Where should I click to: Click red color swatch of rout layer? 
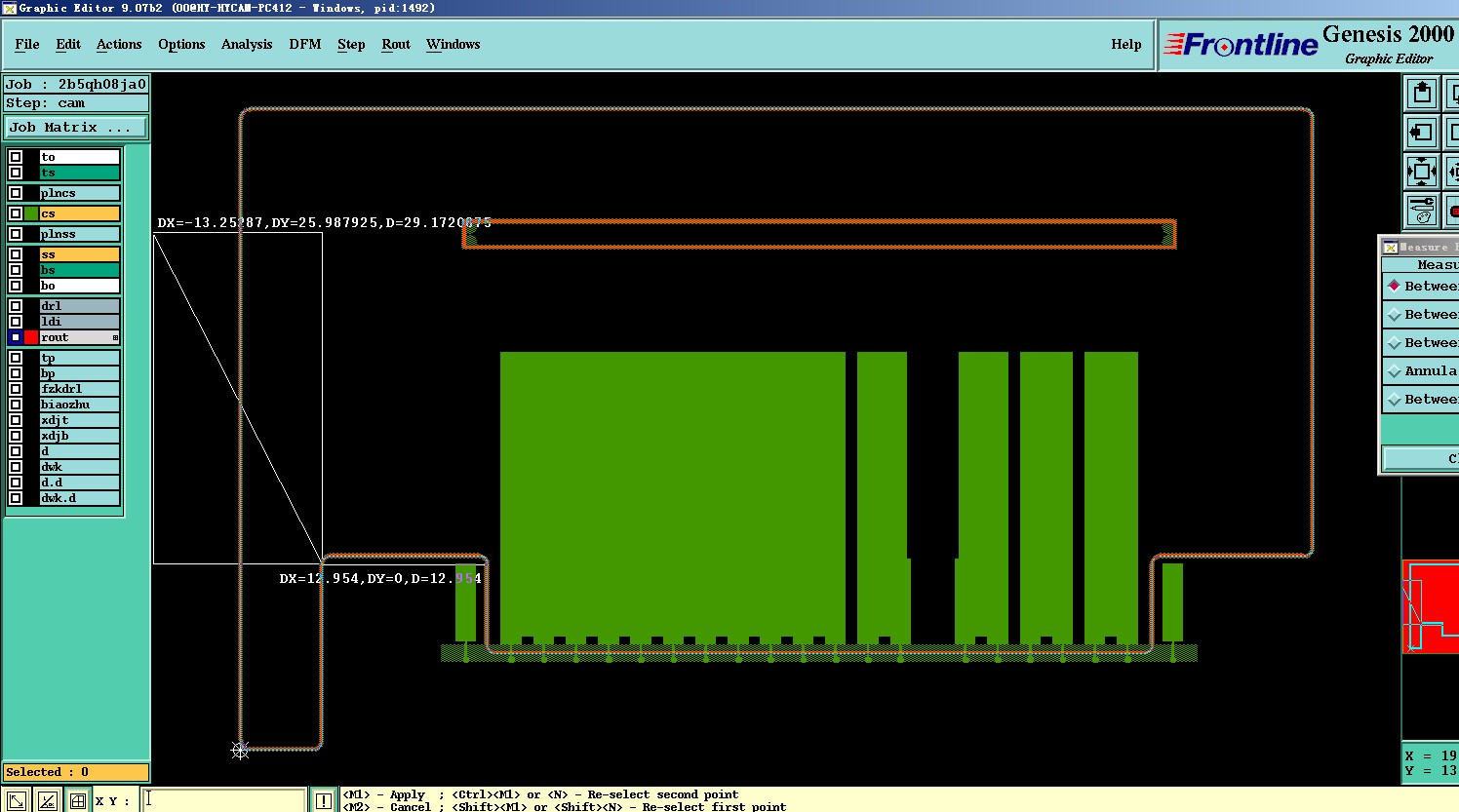31,337
